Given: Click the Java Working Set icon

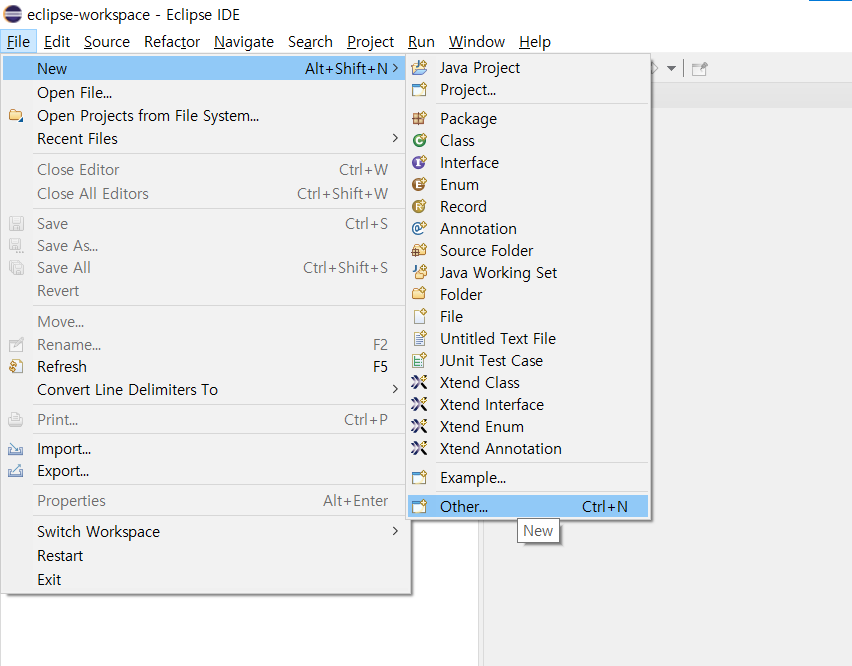Looking at the screenshot, I should [419, 273].
